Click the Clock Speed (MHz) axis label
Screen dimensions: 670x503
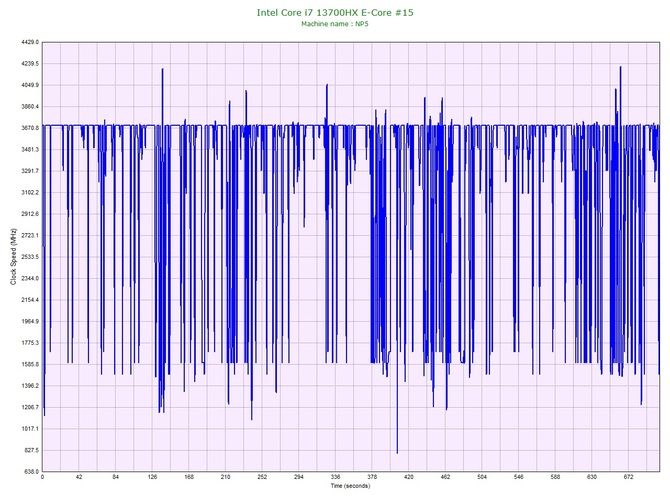(x=12, y=257)
